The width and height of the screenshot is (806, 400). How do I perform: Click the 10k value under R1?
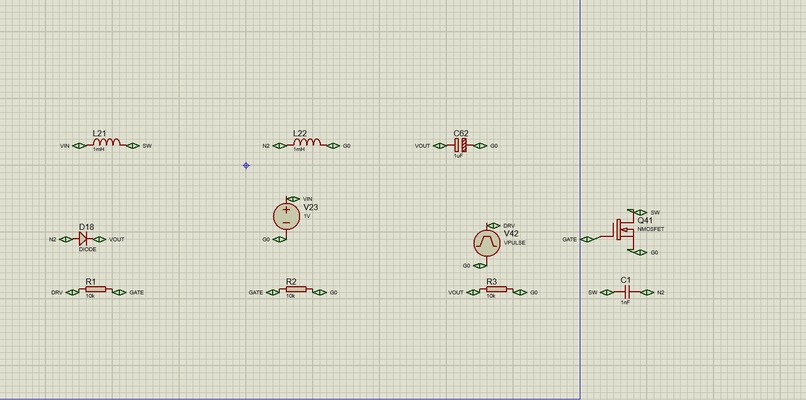click(89, 297)
